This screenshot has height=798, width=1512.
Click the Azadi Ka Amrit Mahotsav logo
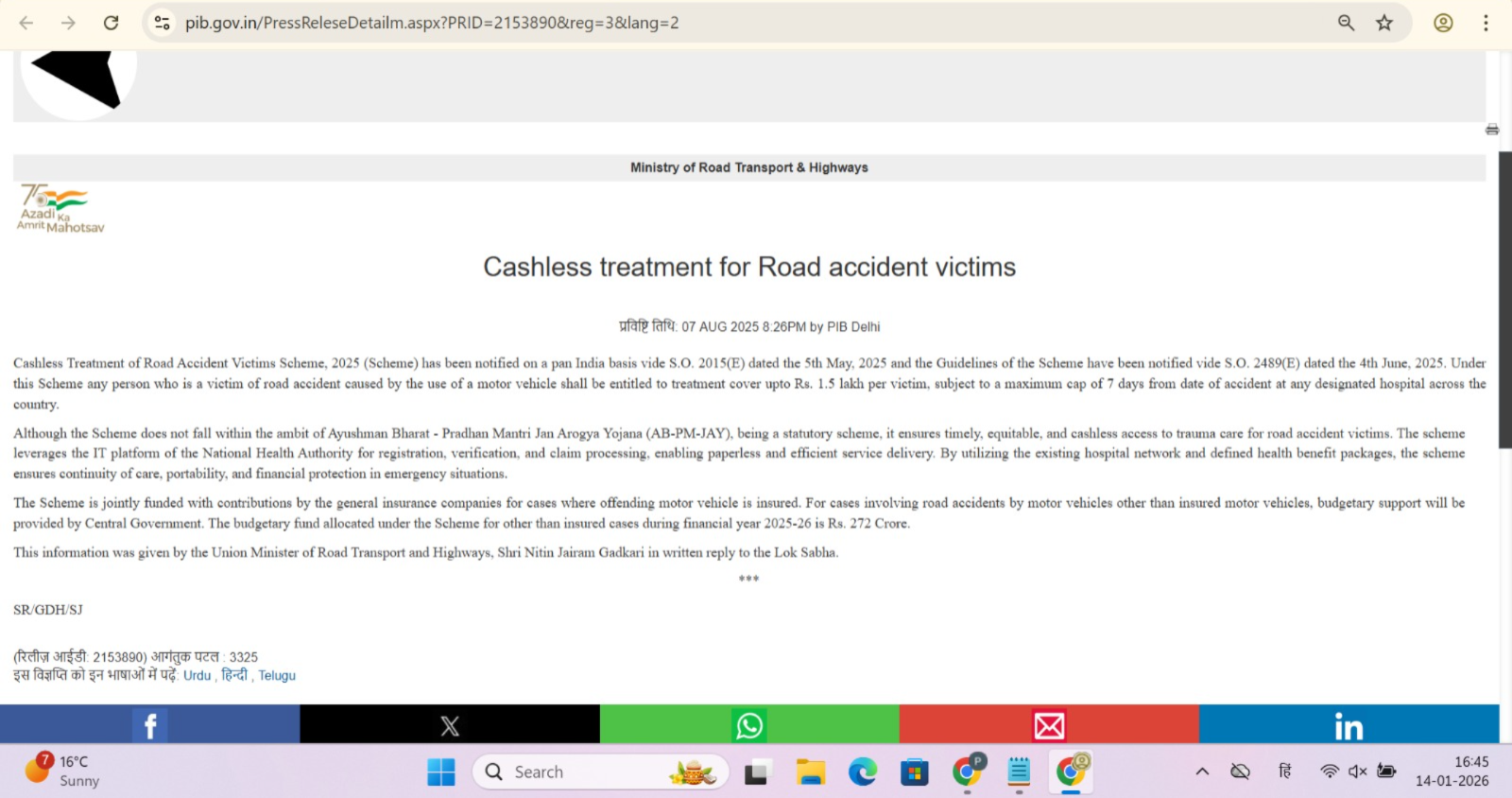pyautogui.click(x=60, y=208)
